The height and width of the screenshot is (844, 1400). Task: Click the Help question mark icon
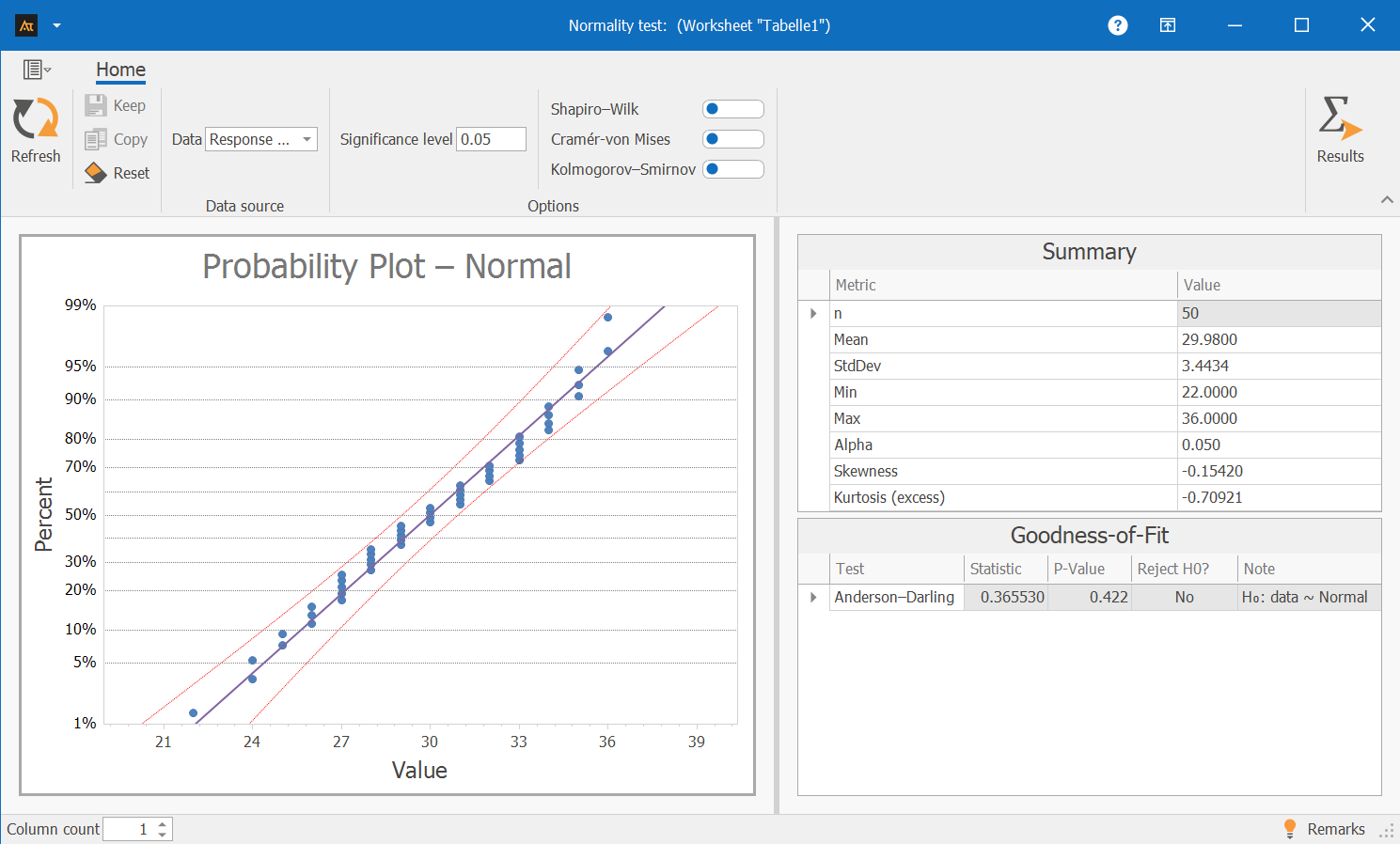1117,25
